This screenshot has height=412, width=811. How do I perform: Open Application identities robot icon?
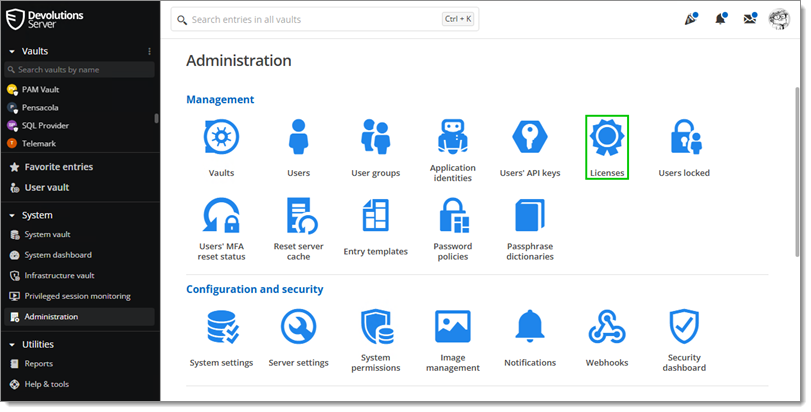[x=453, y=139]
